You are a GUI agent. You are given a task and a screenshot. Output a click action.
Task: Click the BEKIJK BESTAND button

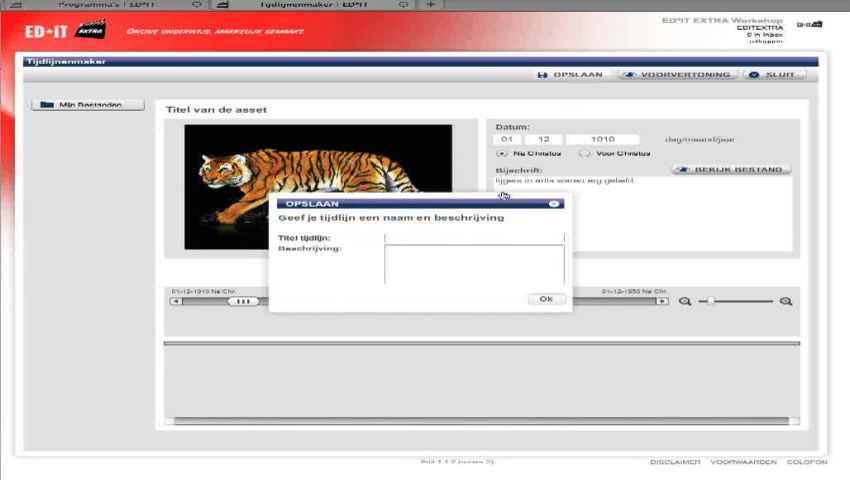(x=731, y=170)
